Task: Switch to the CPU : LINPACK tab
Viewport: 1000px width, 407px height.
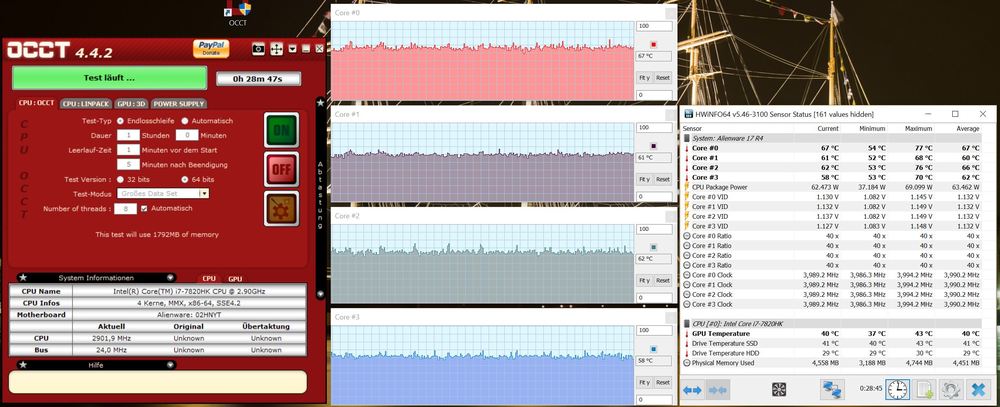Action: (85, 103)
